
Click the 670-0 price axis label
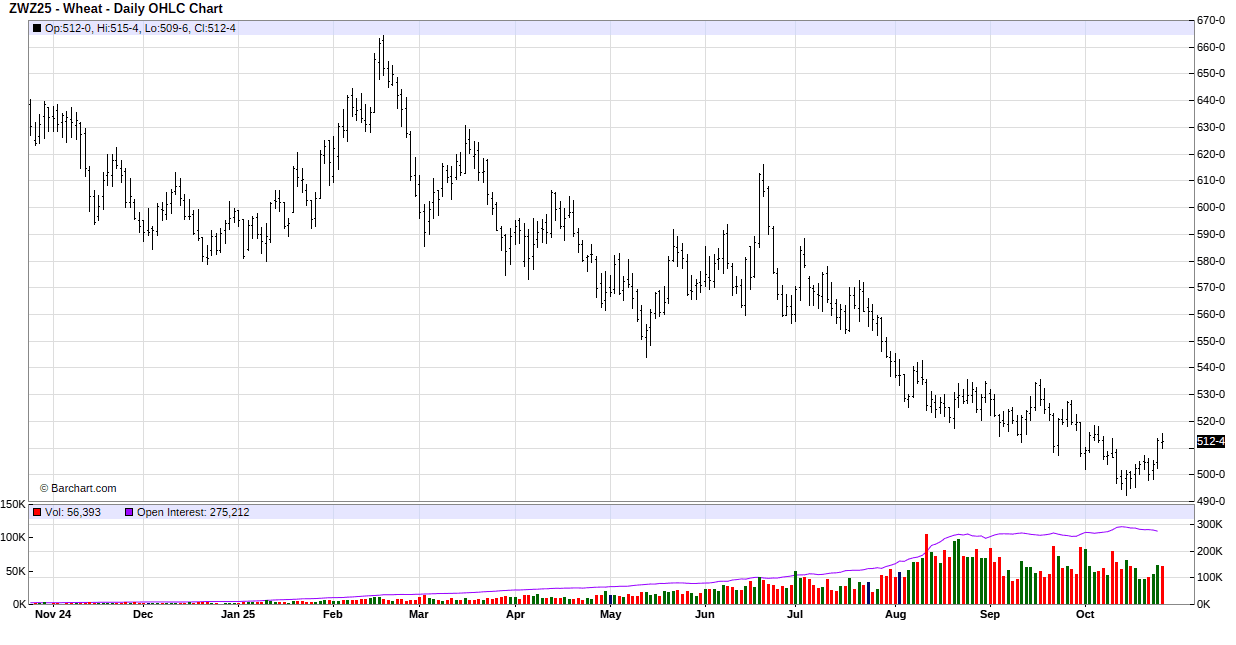coord(1212,20)
